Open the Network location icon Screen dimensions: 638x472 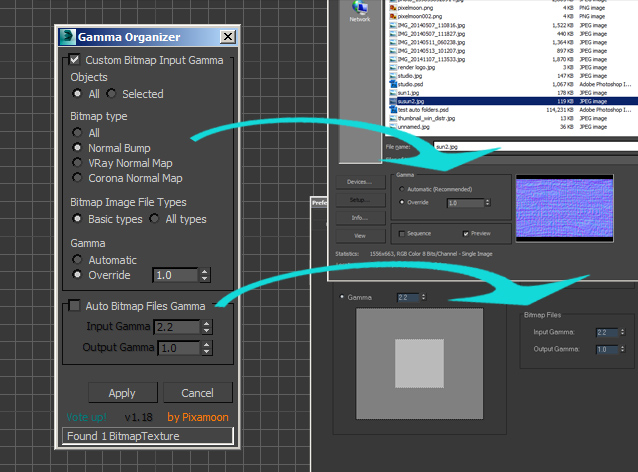pos(359,10)
